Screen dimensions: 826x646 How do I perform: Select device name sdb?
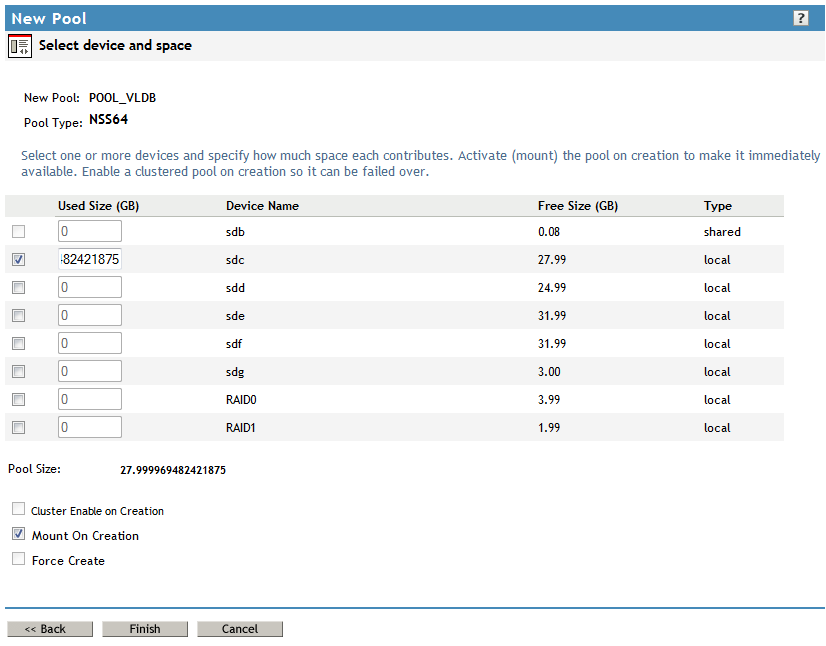(x=235, y=232)
